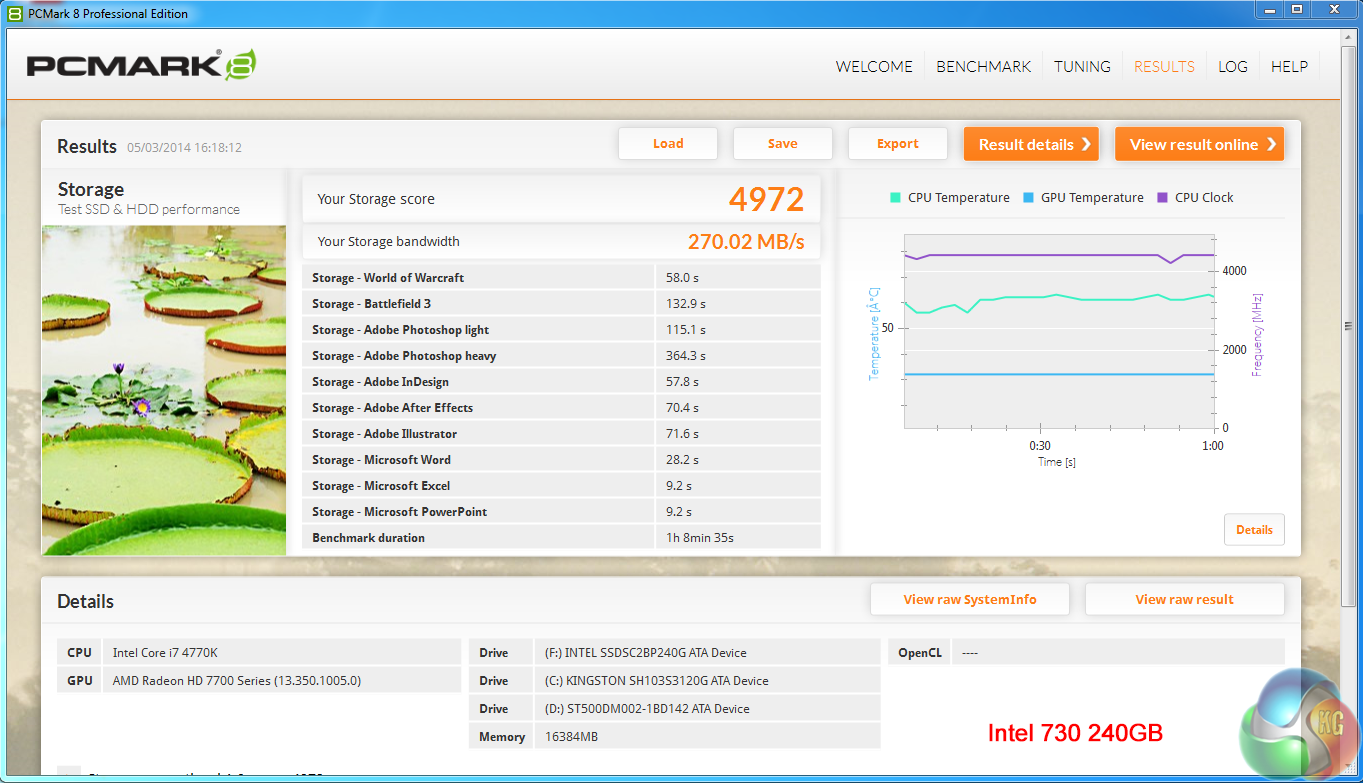The image size is (1363, 783).
Task: Click the PCMark 8 title bar app icon
Action: [14, 13]
